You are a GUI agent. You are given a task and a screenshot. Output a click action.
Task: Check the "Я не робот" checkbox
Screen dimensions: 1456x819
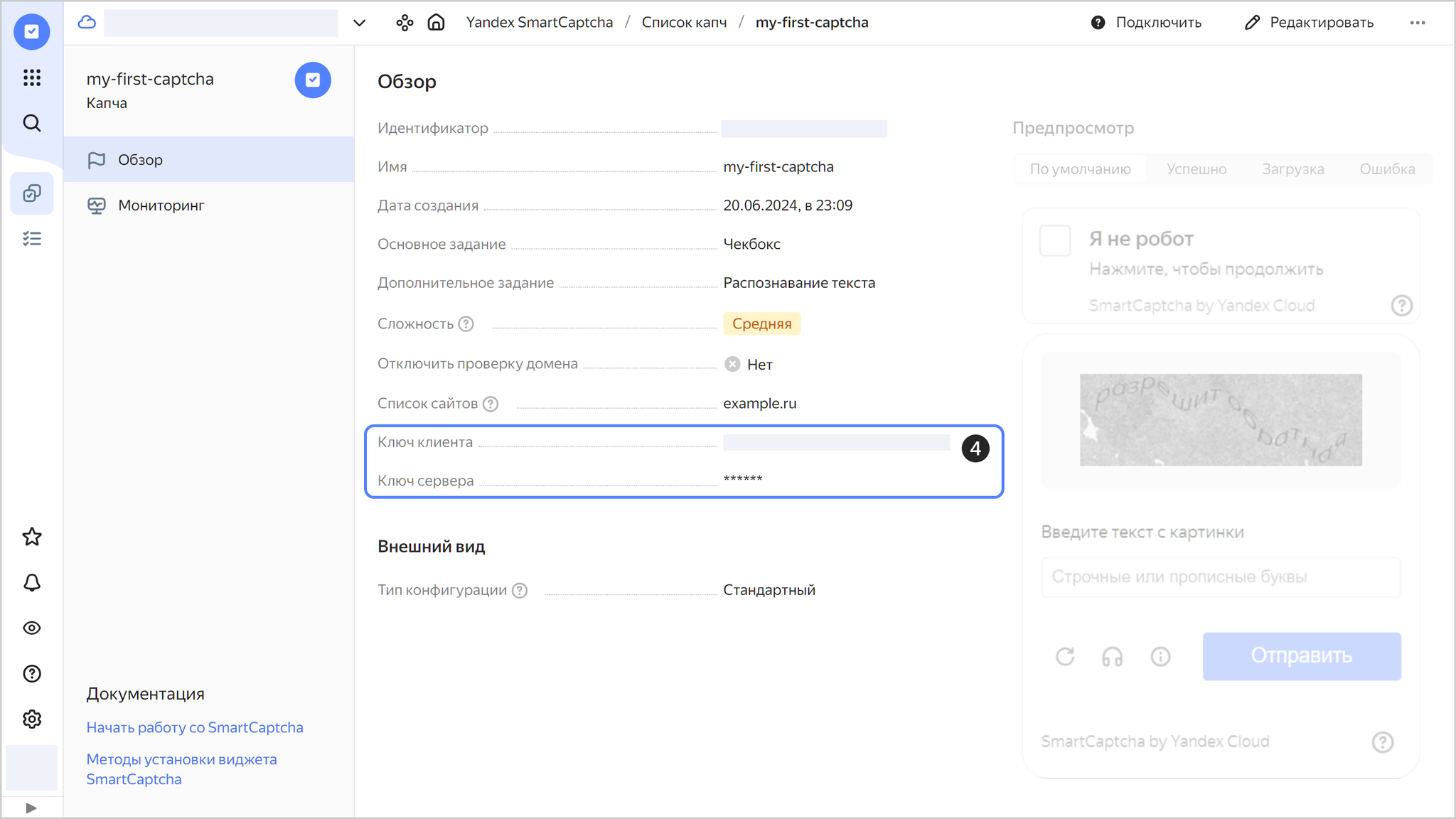[1054, 240]
